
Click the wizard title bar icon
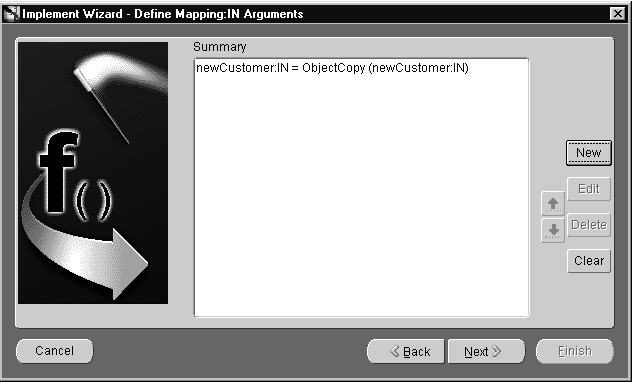(11, 14)
